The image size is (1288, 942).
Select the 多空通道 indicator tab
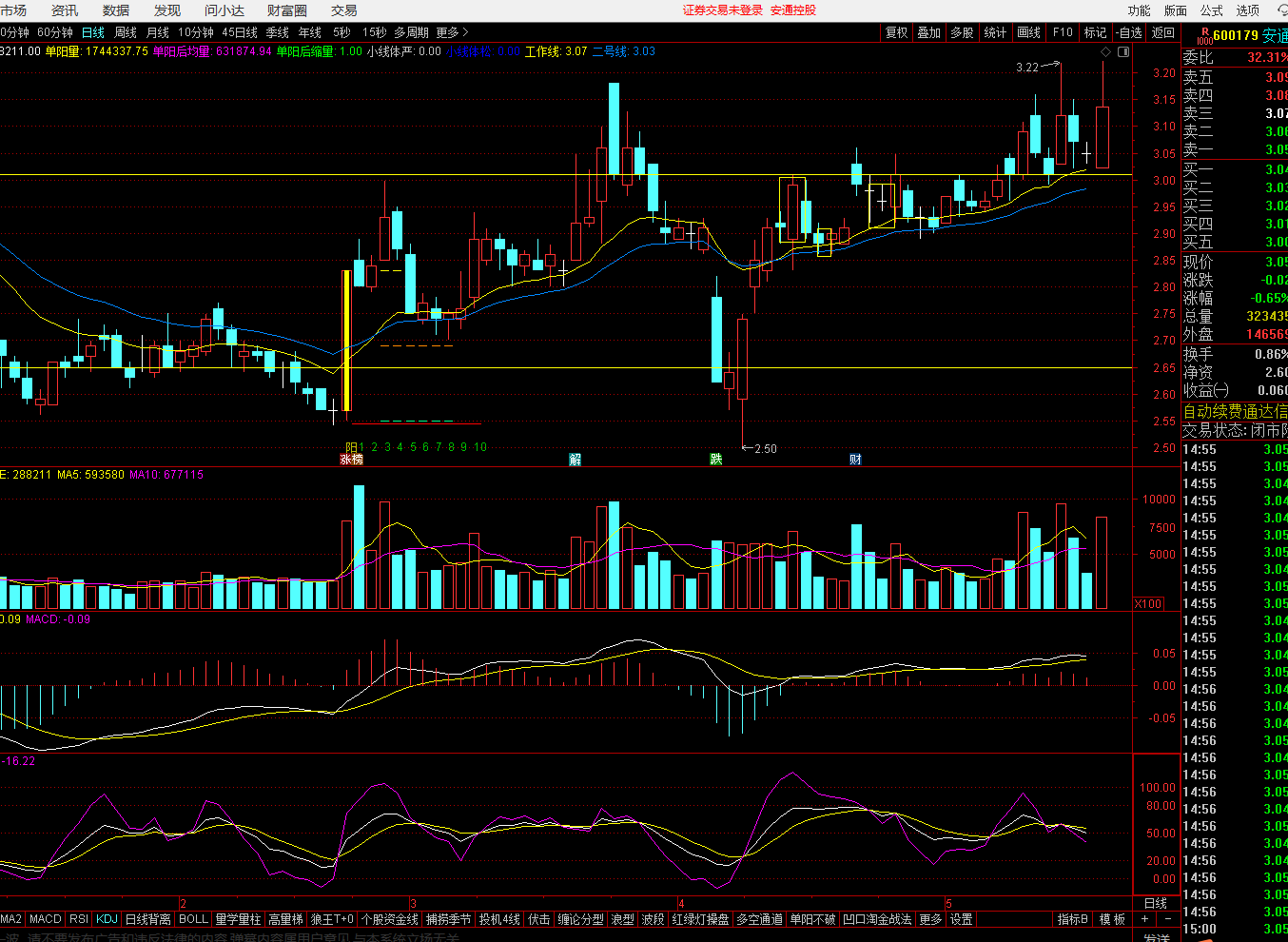pos(760,919)
